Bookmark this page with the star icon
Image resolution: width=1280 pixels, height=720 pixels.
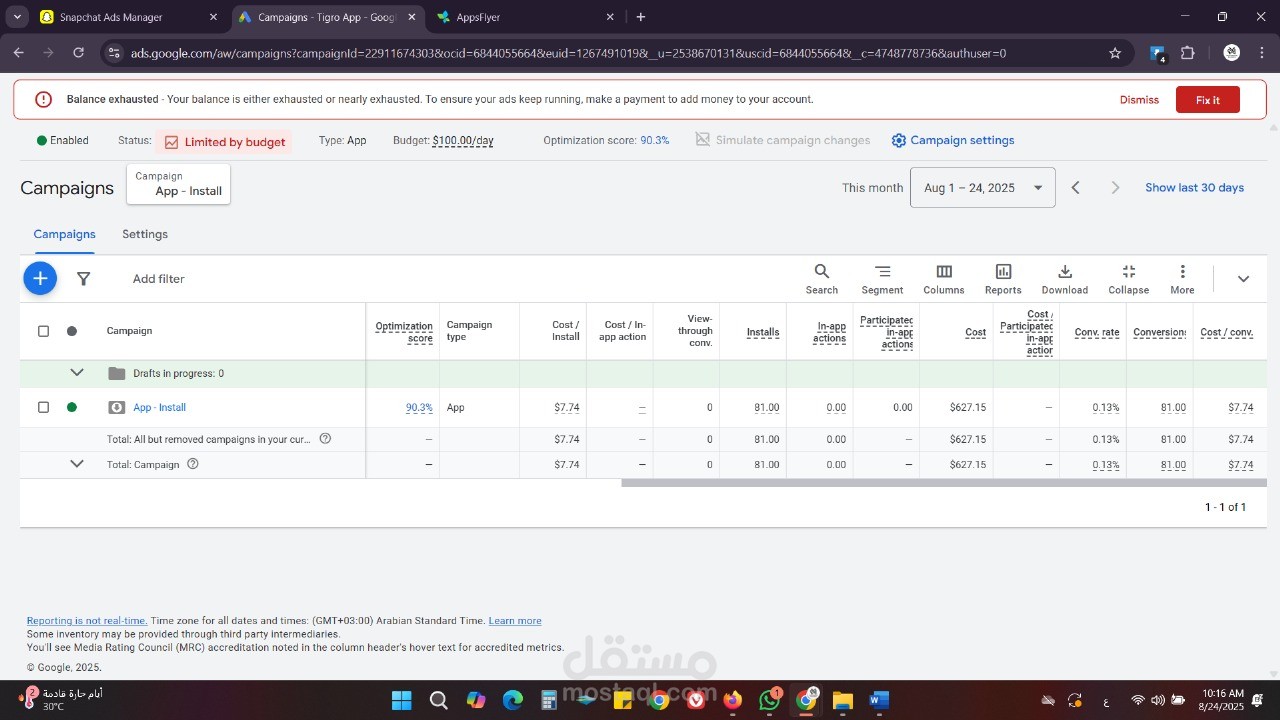click(1115, 53)
